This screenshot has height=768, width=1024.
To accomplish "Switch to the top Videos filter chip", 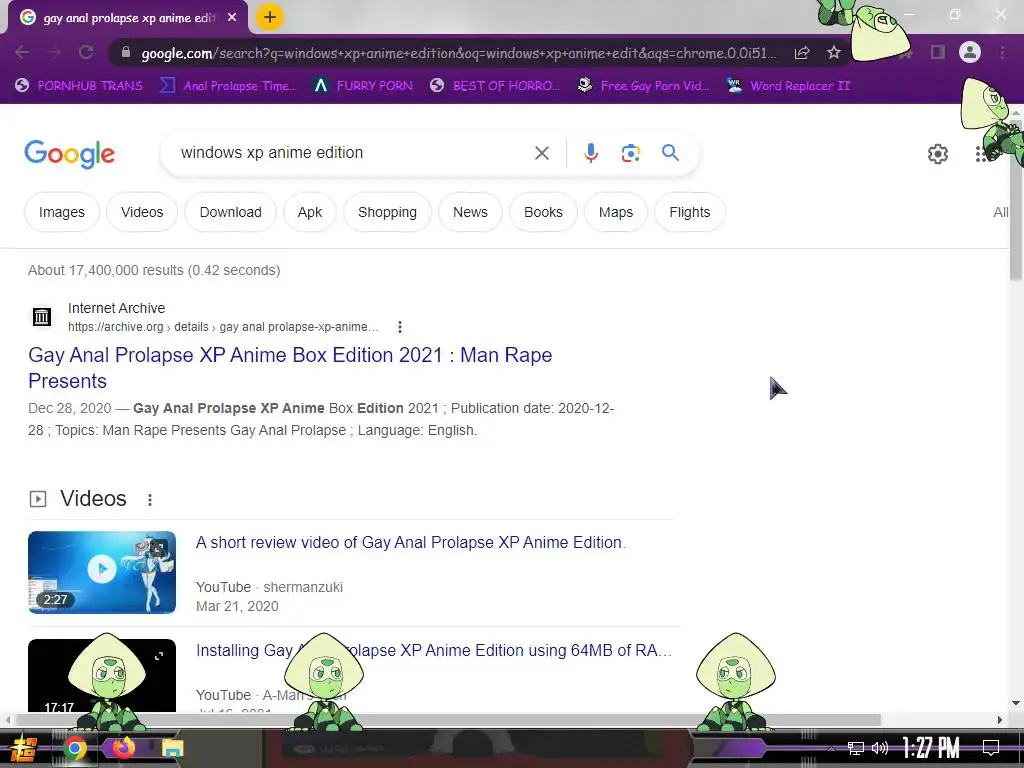I will tap(142, 212).
